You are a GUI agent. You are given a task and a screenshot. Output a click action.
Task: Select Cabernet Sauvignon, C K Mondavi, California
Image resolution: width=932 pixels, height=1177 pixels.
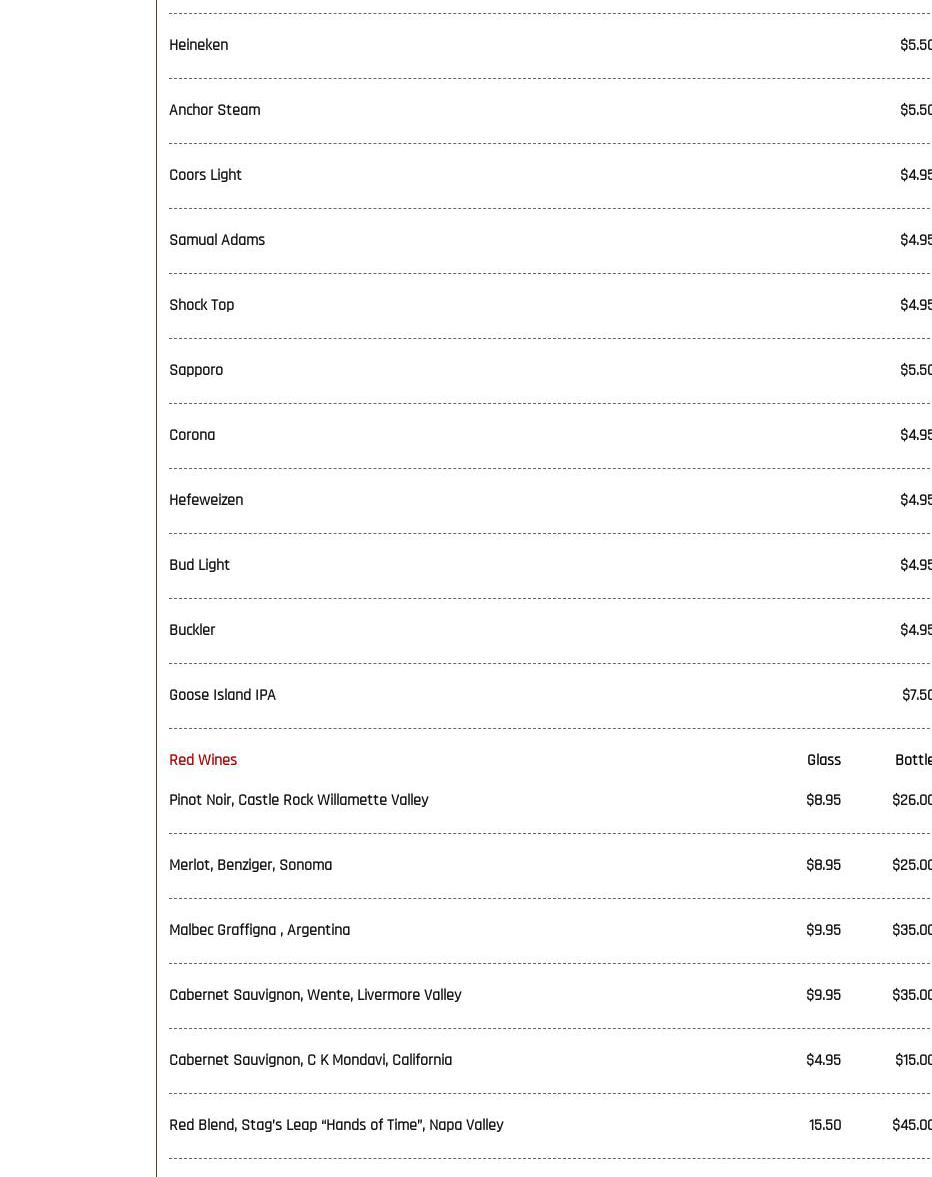311,1060
